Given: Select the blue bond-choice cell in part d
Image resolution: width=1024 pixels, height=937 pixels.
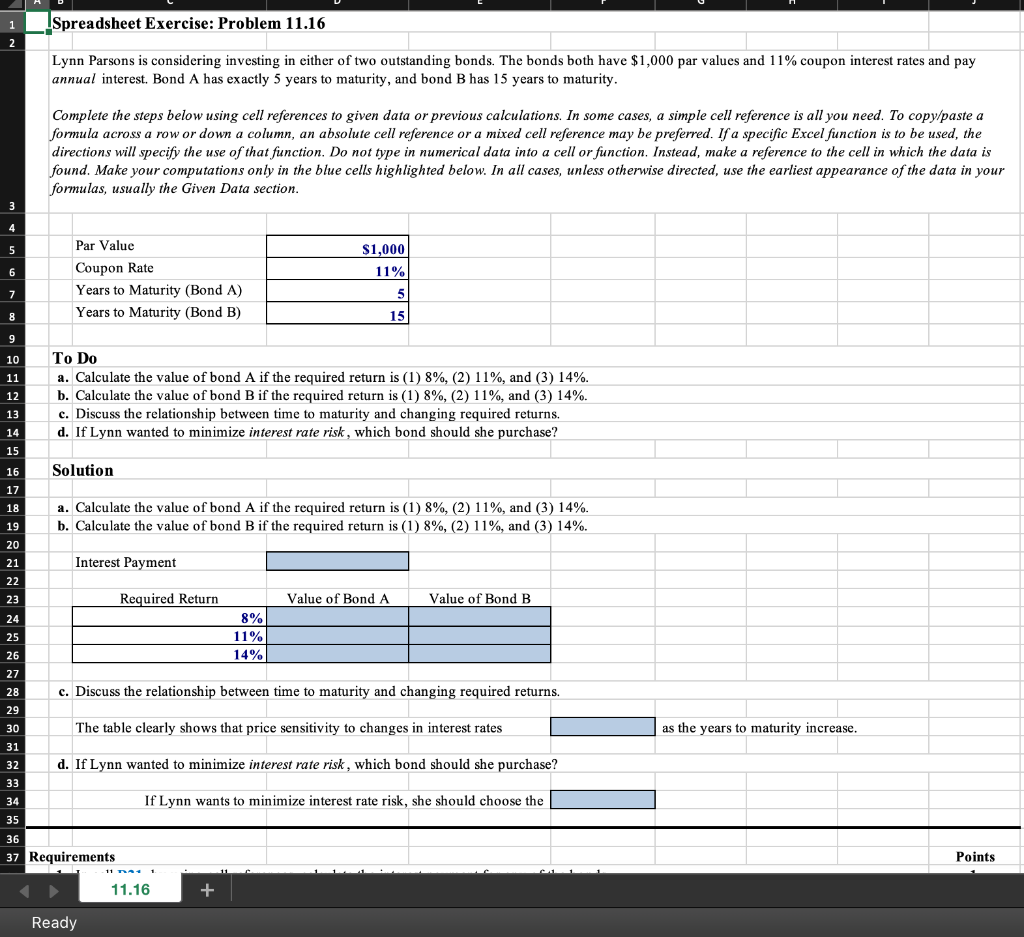Looking at the screenshot, I should pos(604,799).
